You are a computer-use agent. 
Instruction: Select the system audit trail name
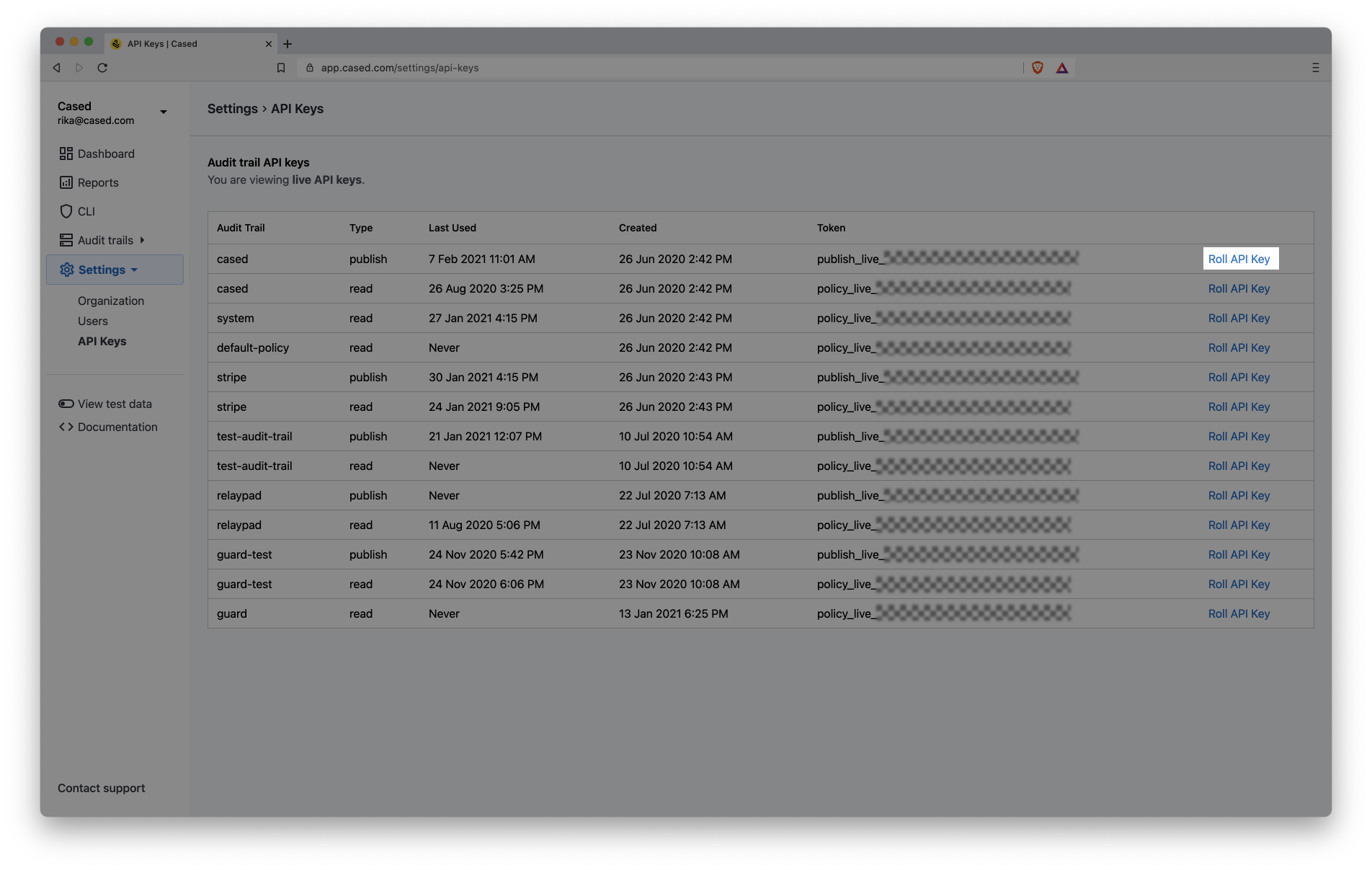coord(236,318)
